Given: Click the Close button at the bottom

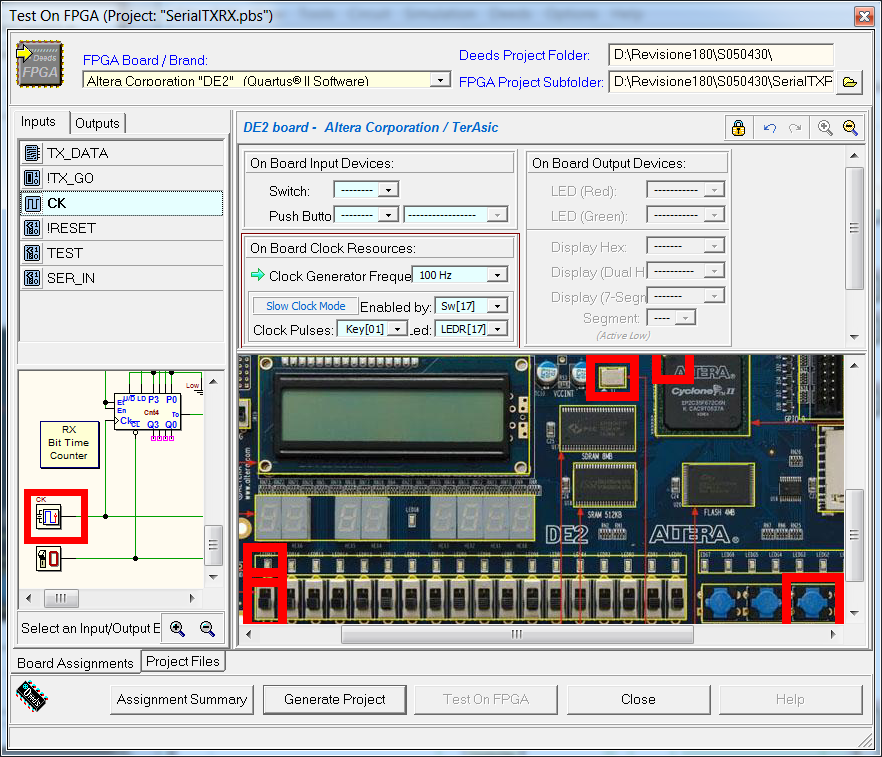Looking at the screenshot, I should pyautogui.click(x=638, y=699).
